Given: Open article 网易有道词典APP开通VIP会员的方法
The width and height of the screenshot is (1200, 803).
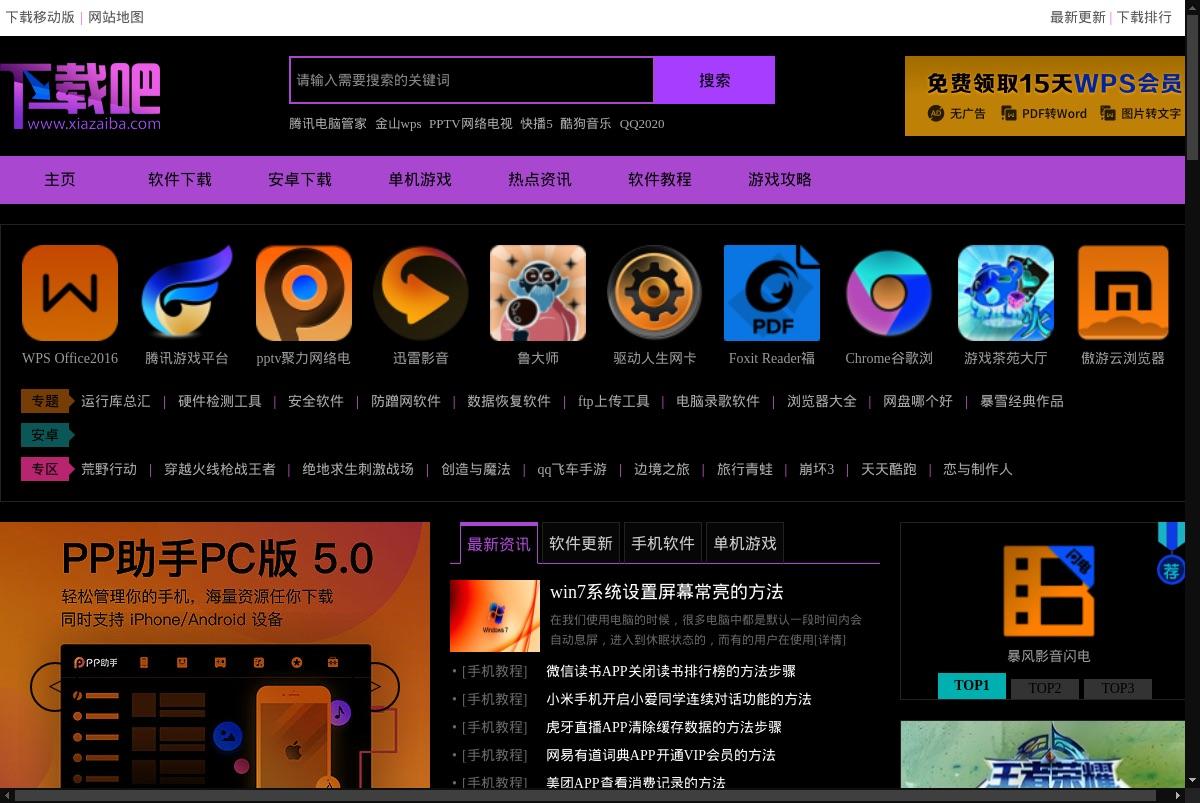Looking at the screenshot, I should pyautogui.click(x=661, y=755).
